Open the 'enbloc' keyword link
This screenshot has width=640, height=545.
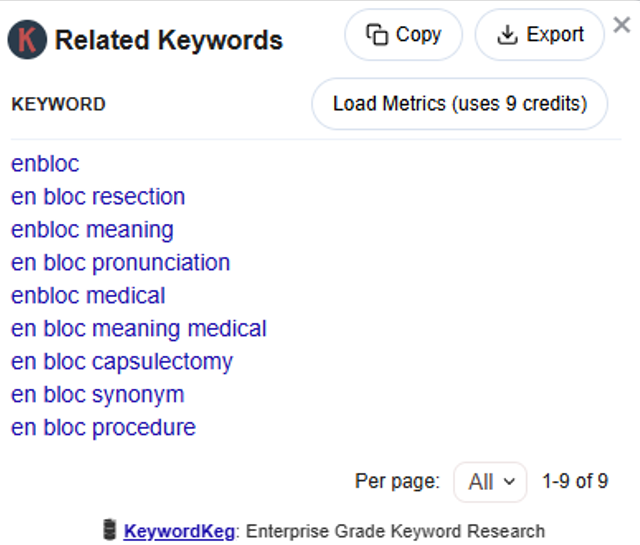(x=45, y=164)
